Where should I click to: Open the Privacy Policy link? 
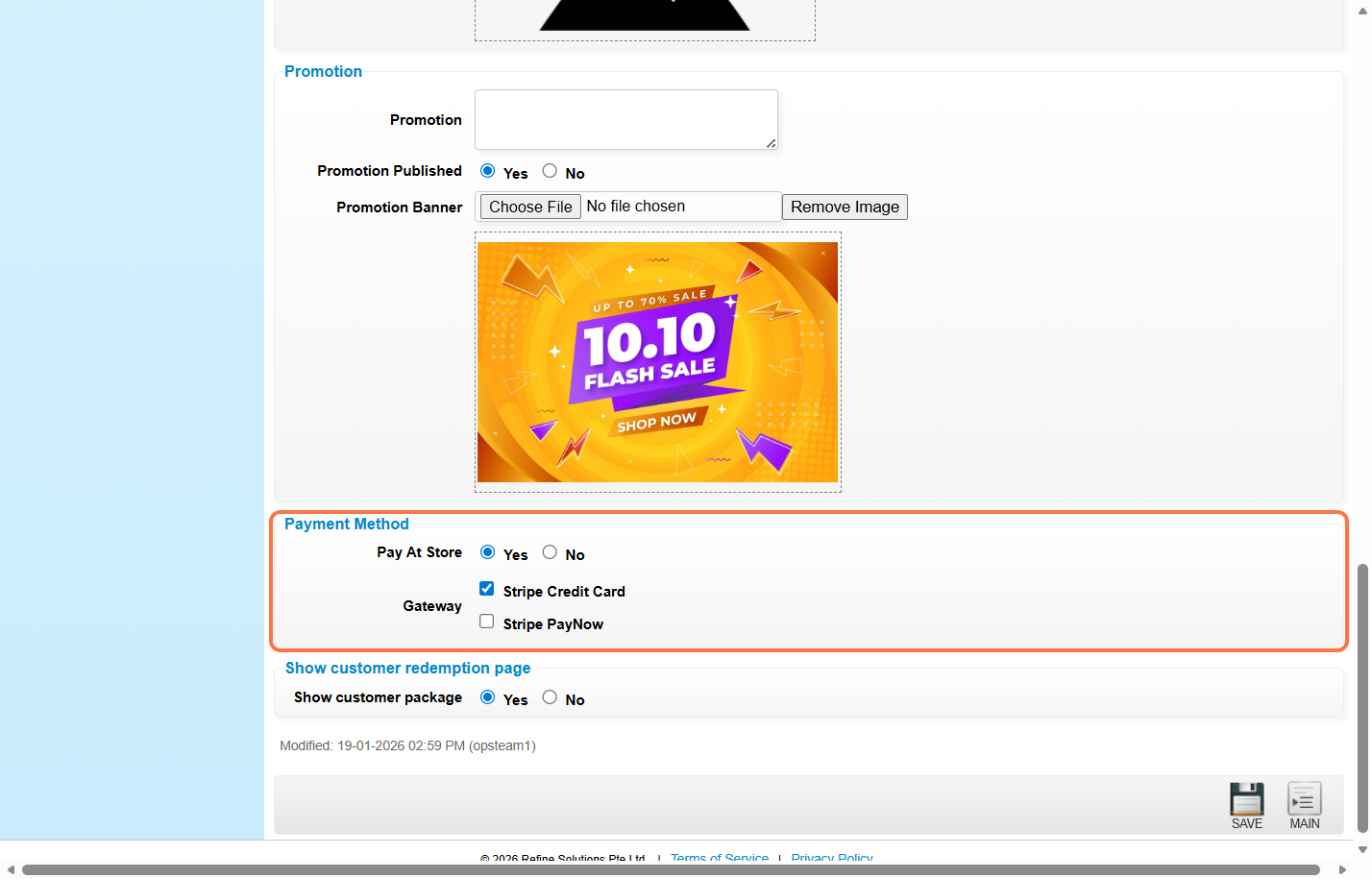[832, 858]
